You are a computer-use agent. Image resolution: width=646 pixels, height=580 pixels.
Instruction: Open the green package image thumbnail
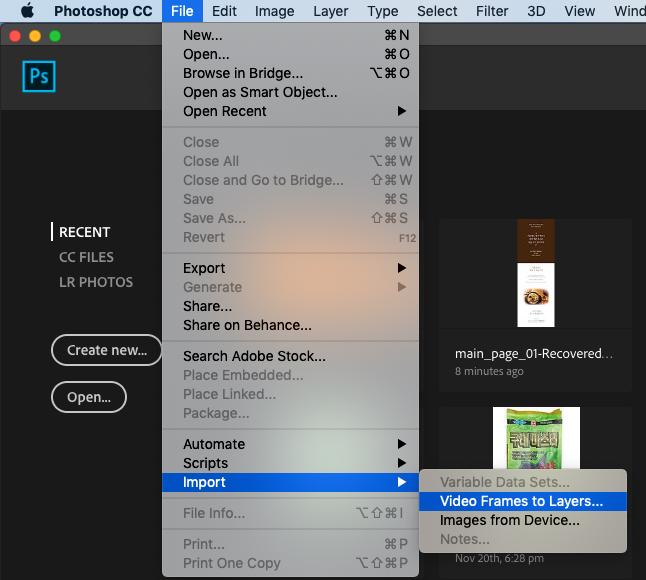tap(536, 438)
